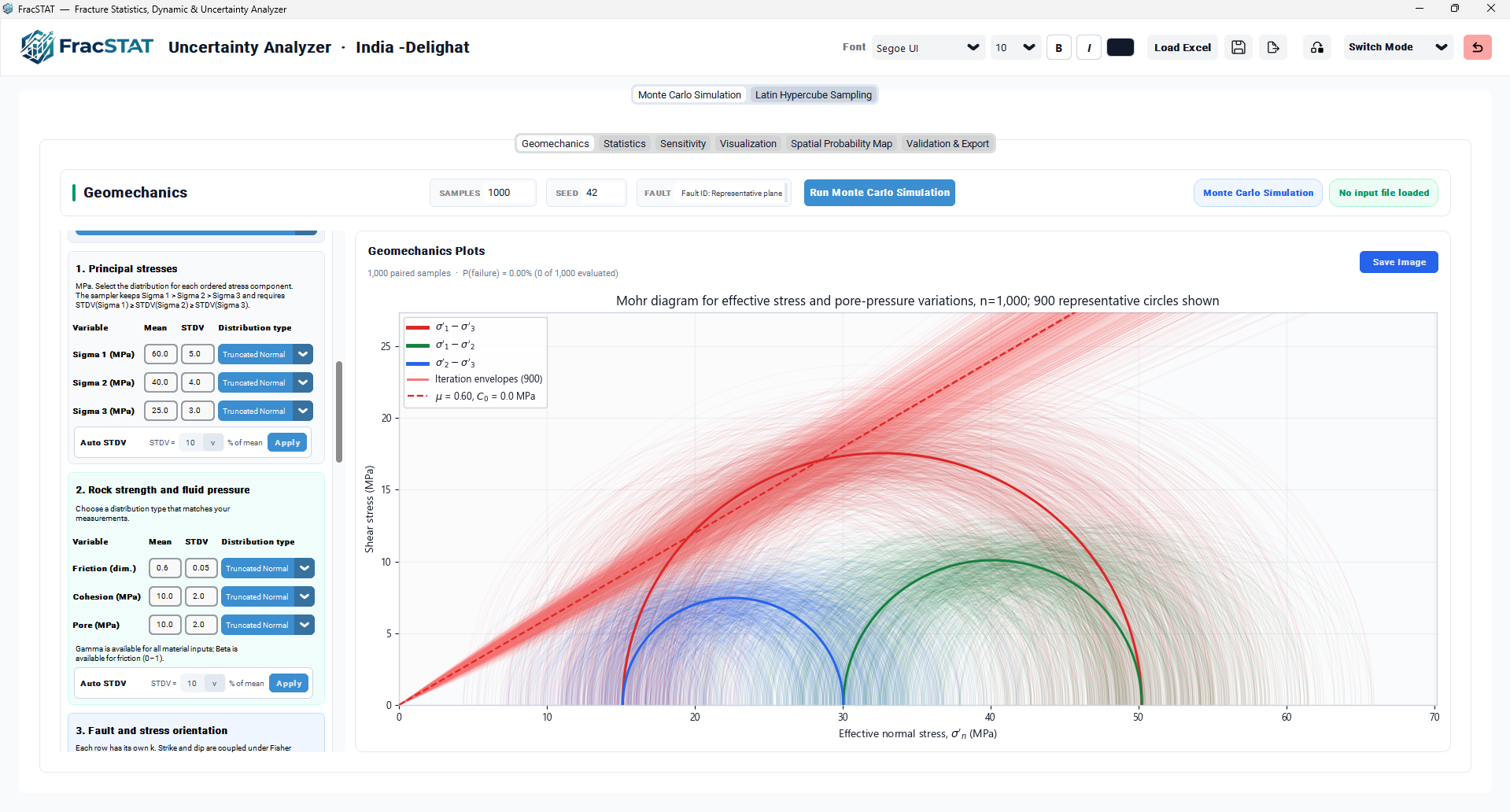This screenshot has width=1510, height=812.
Task: Open the Spatial Probability Map tab
Action: pyautogui.click(x=841, y=143)
